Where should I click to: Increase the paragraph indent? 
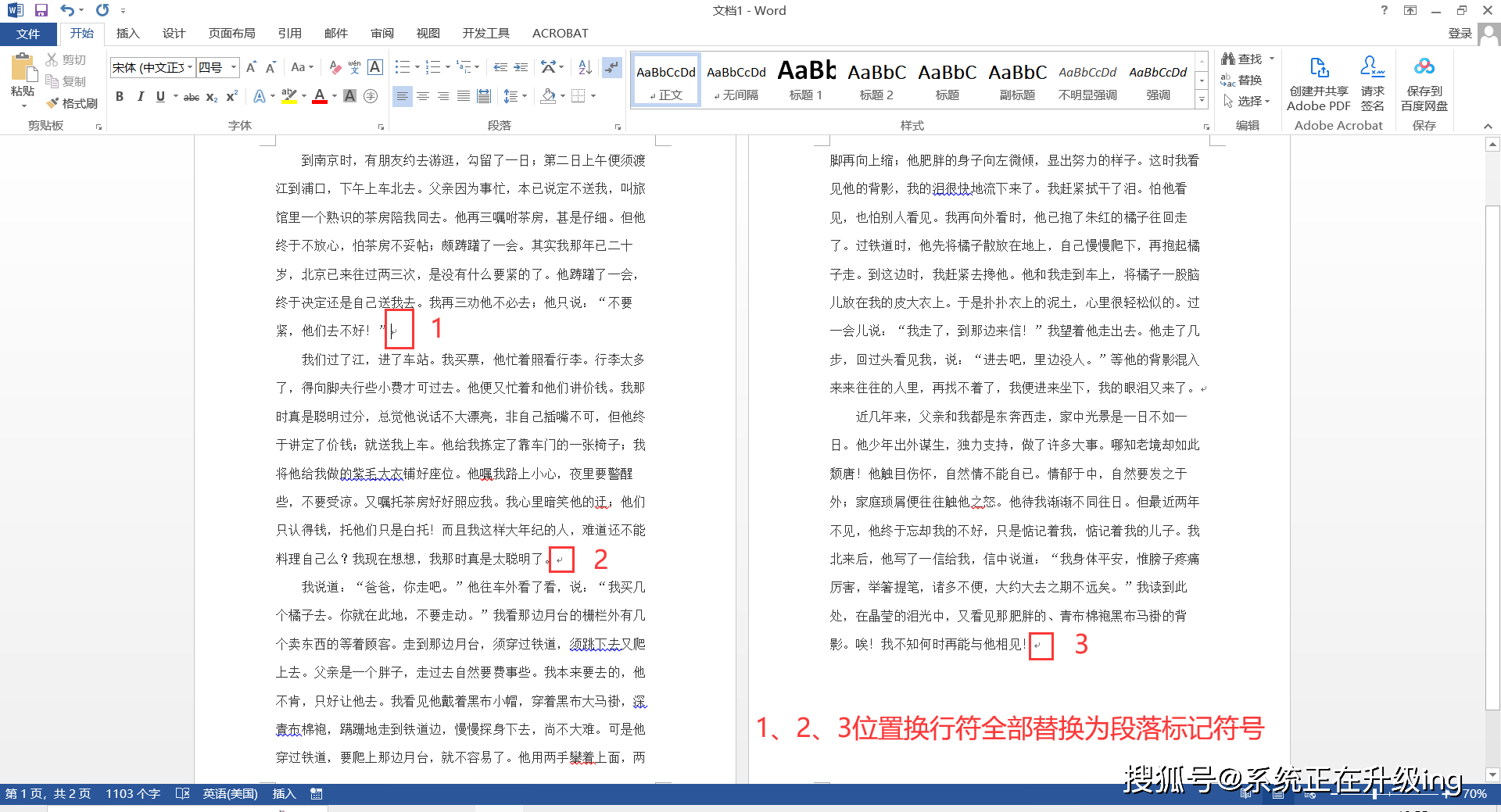pyautogui.click(x=521, y=68)
